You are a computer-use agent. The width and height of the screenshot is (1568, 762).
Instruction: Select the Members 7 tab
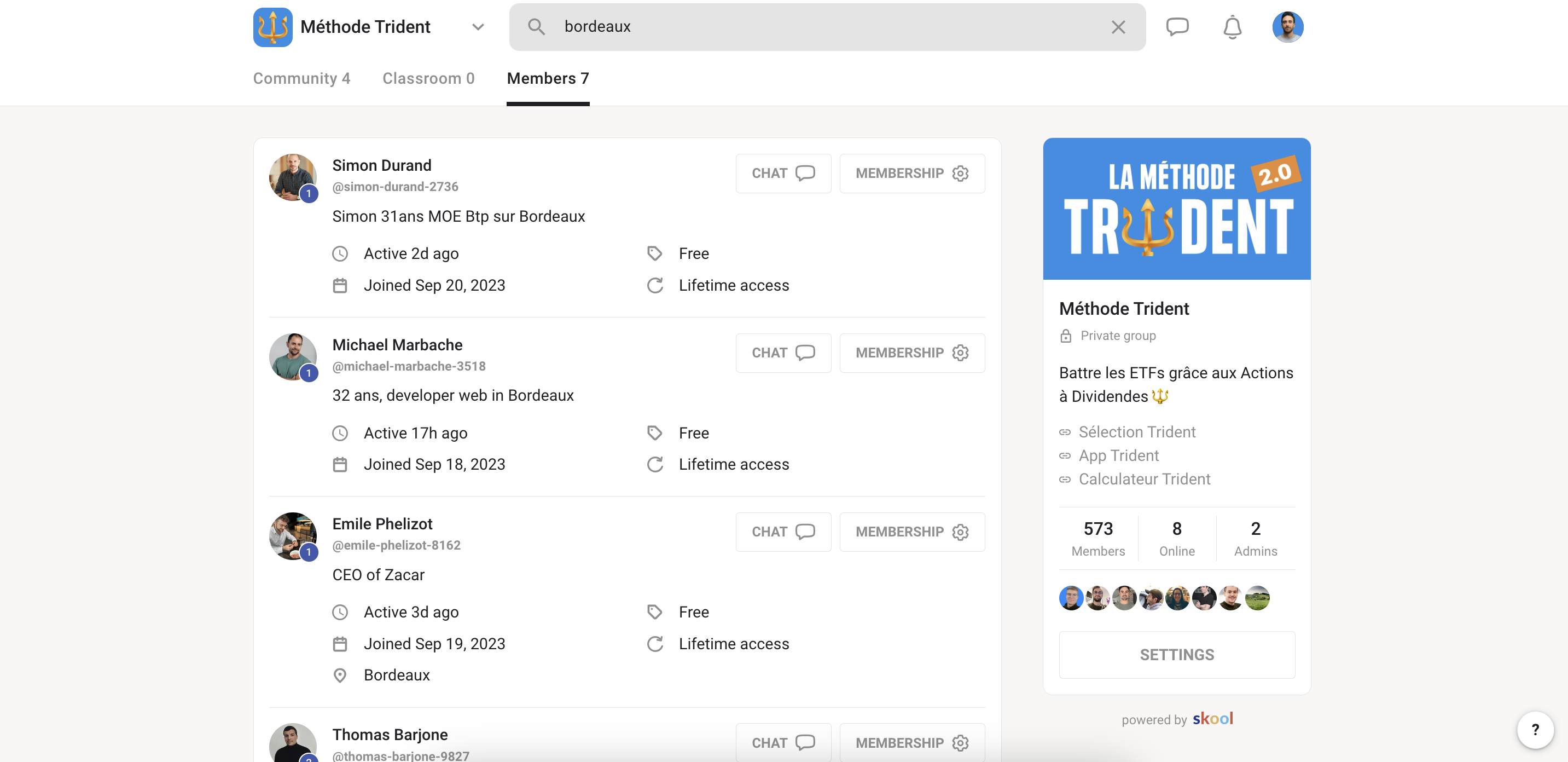[548, 78]
